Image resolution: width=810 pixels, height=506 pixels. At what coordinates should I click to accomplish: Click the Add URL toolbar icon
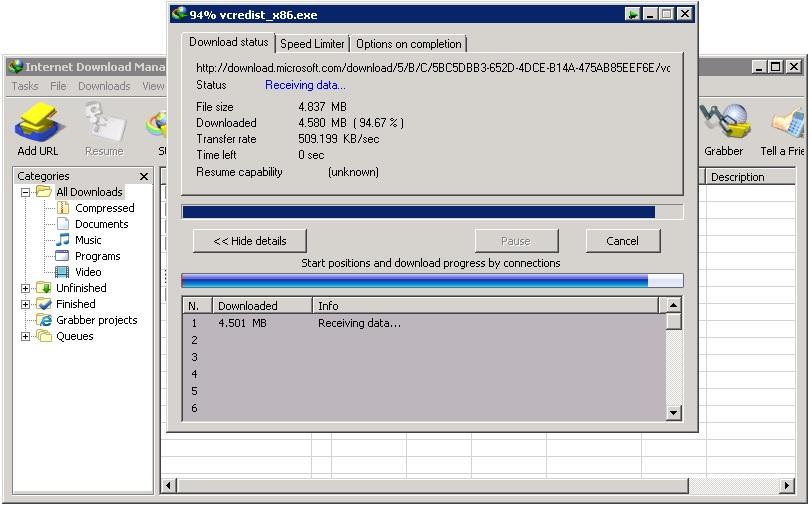(38, 123)
